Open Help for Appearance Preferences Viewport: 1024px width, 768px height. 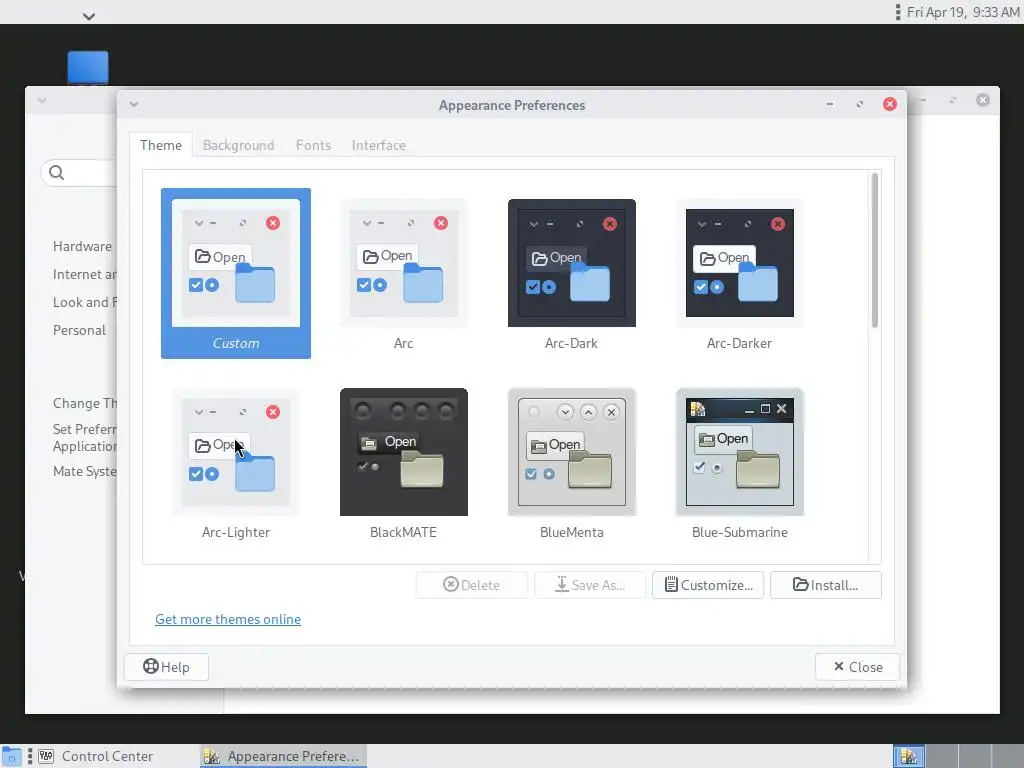tap(167, 667)
